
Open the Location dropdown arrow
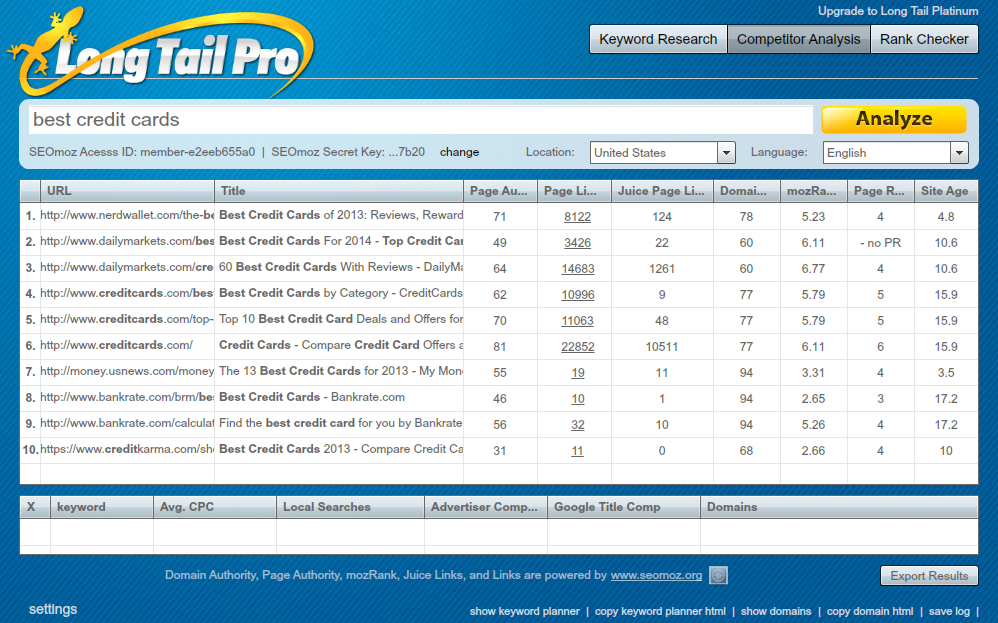(x=726, y=153)
